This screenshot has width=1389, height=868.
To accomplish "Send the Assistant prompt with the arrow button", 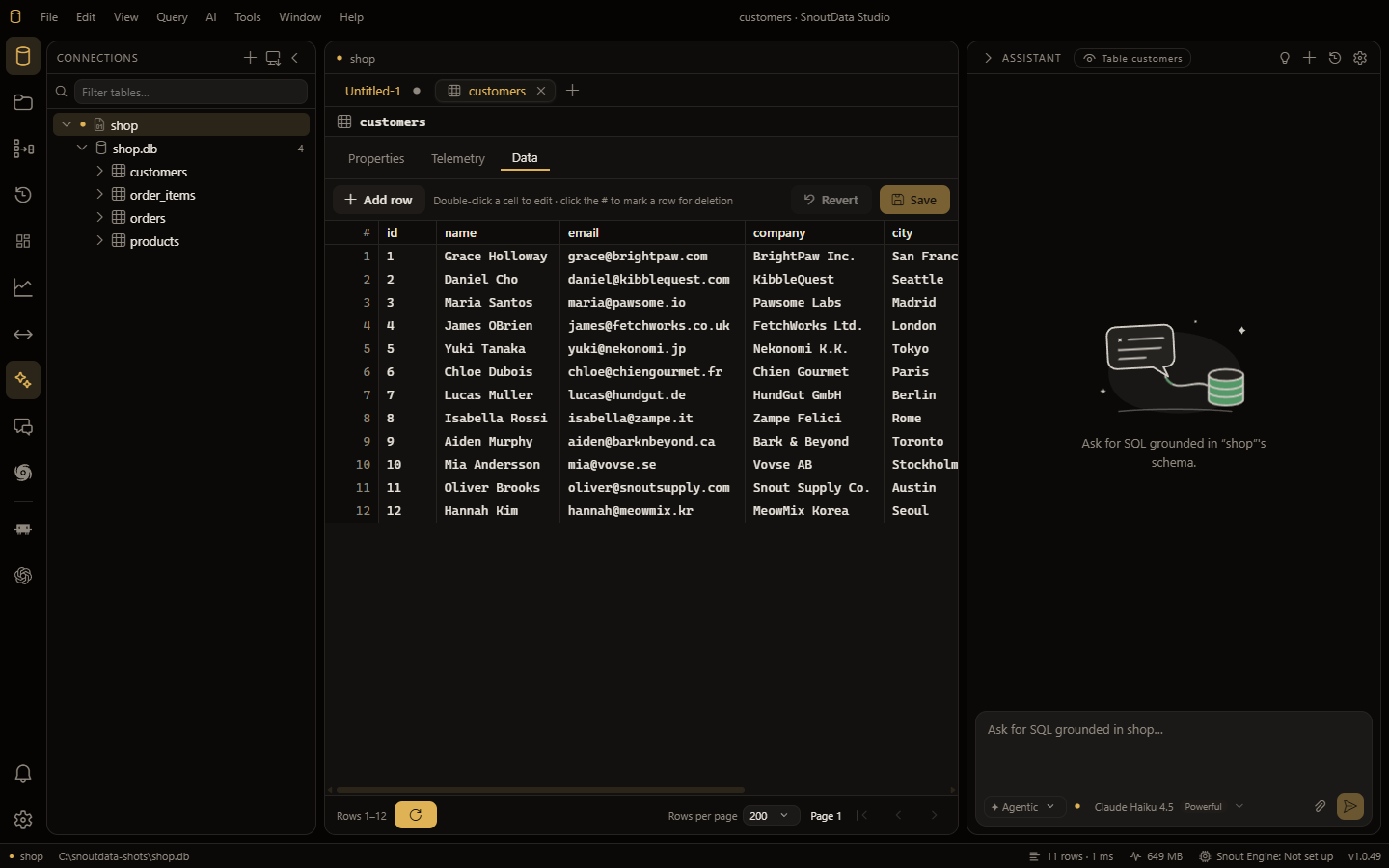I will pyautogui.click(x=1350, y=806).
